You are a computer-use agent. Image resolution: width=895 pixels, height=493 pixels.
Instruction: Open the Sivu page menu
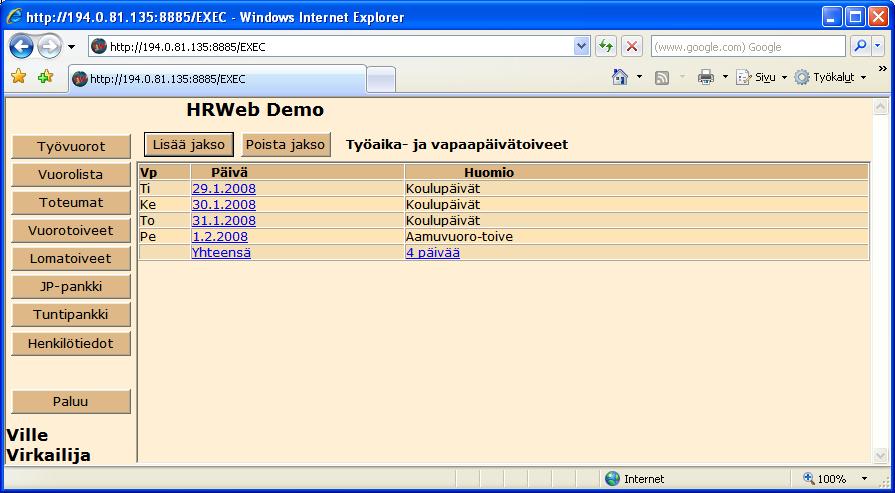761,78
